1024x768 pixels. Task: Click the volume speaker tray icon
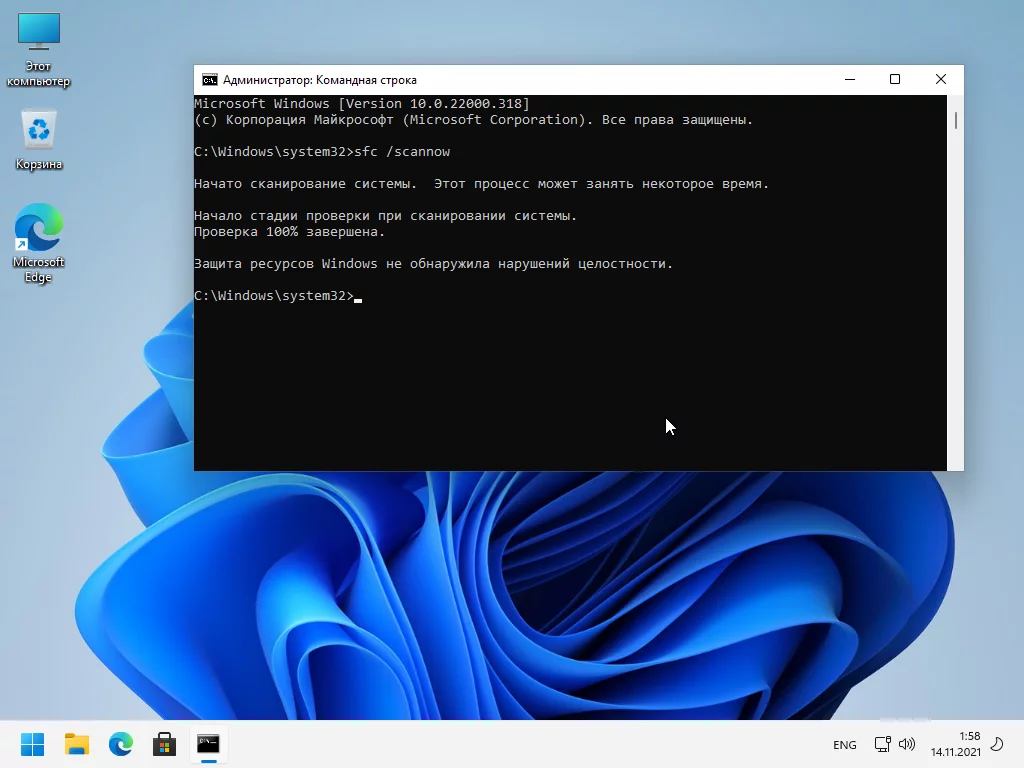point(907,744)
